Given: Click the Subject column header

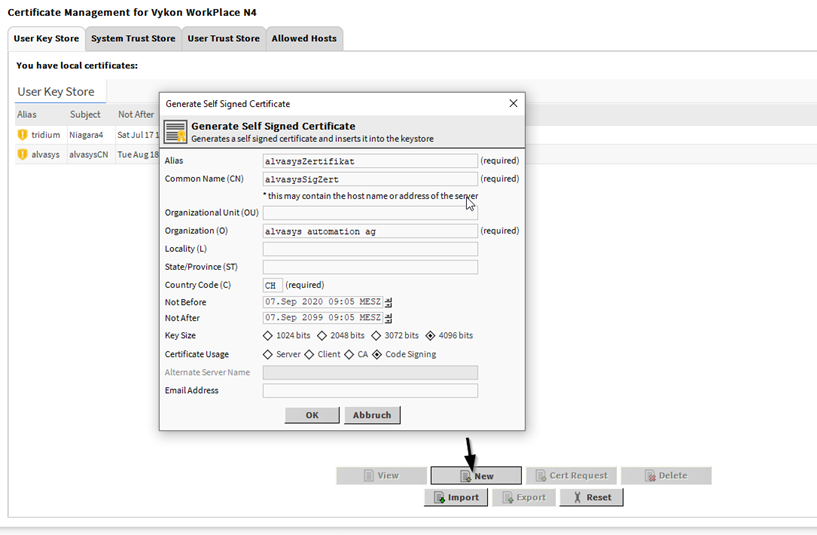Looking at the screenshot, I should click(85, 115).
